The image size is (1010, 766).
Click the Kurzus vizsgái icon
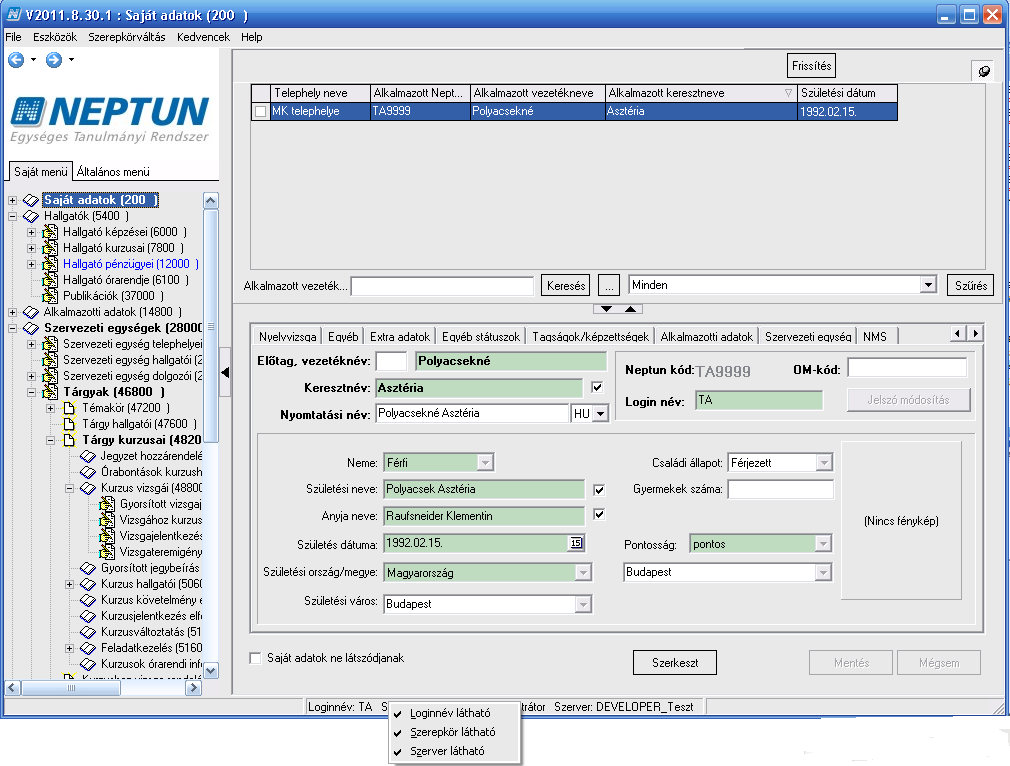coord(88,488)
